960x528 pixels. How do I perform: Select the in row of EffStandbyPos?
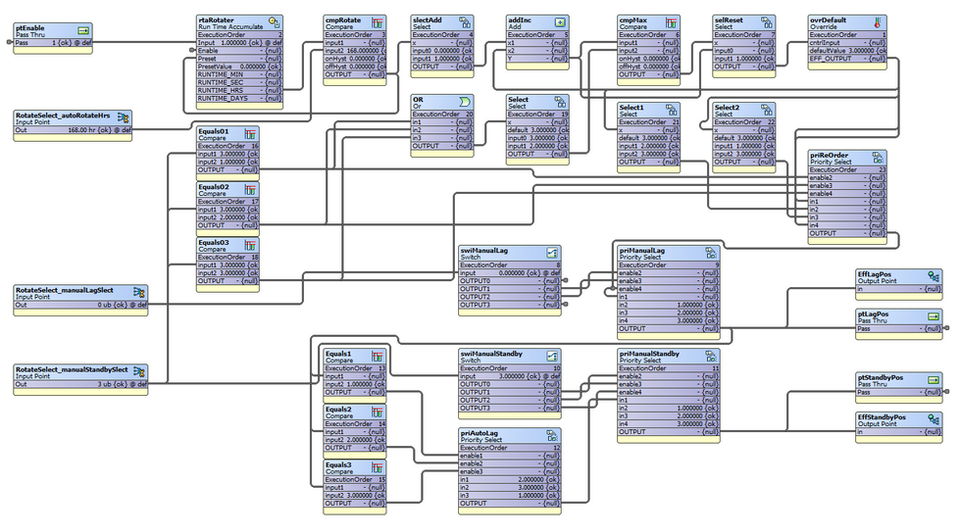pos(899,432)
